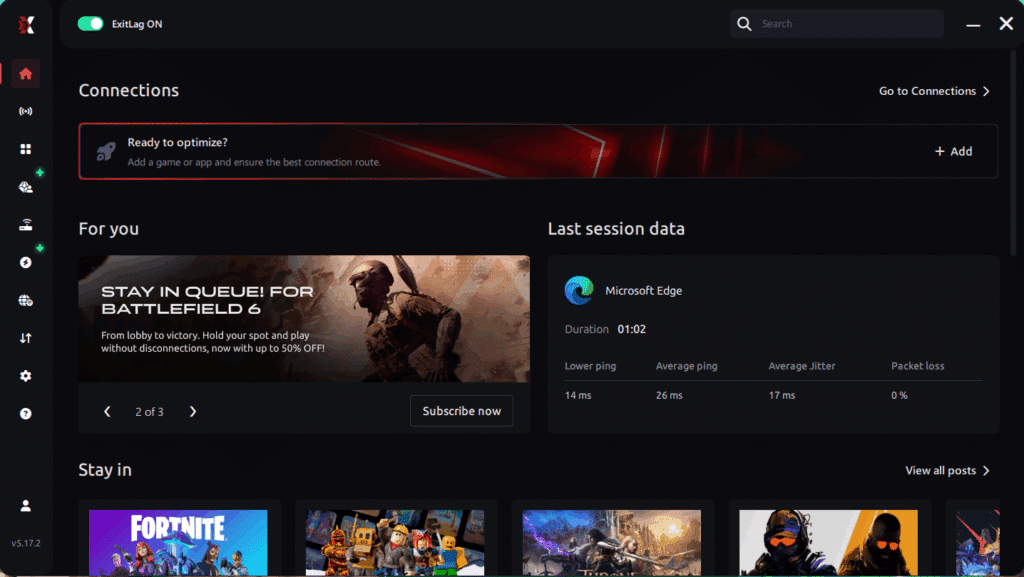Click the vertical scrollbar on right edge
The height and width of the screenshot is (577, 1024).
(x=1013, y=153)
